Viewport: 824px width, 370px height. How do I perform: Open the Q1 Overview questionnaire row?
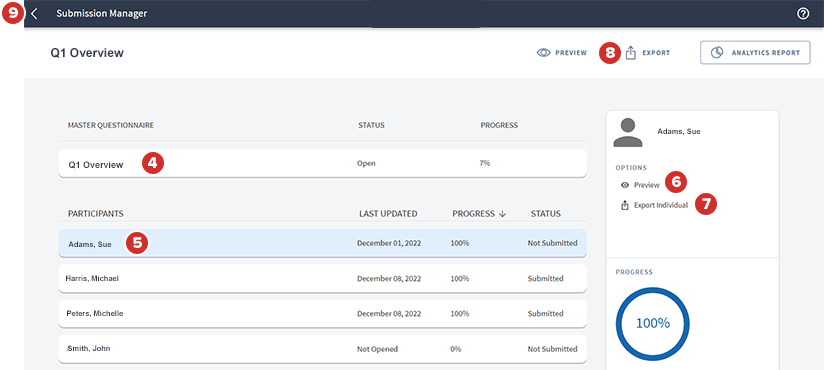point(322,163)
